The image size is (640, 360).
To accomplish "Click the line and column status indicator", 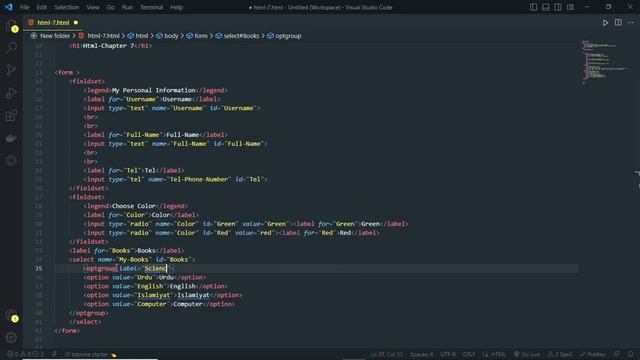I will click(x=387, y=354).
